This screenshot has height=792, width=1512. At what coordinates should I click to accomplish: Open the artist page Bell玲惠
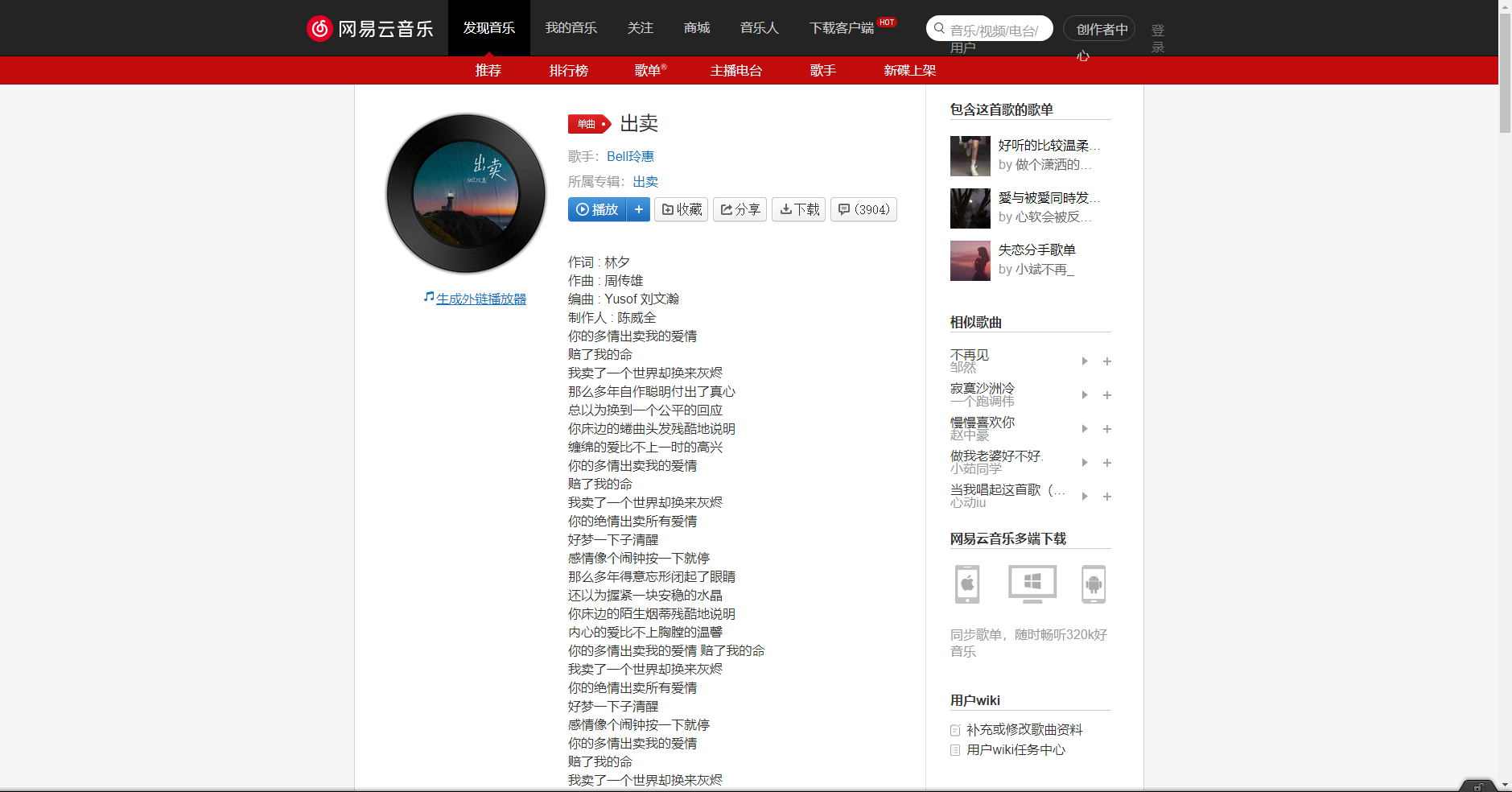coord(630,156)
